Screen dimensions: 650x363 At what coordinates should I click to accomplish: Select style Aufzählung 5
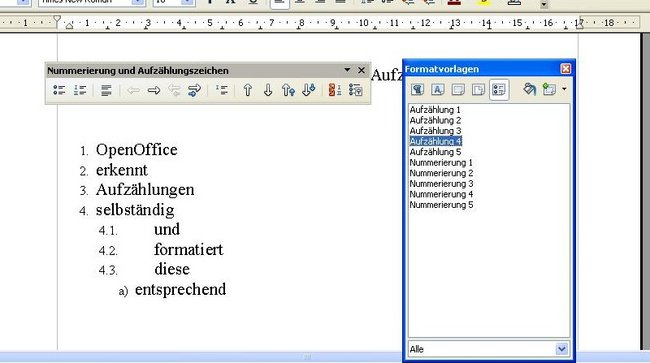(x=435, y=152)
